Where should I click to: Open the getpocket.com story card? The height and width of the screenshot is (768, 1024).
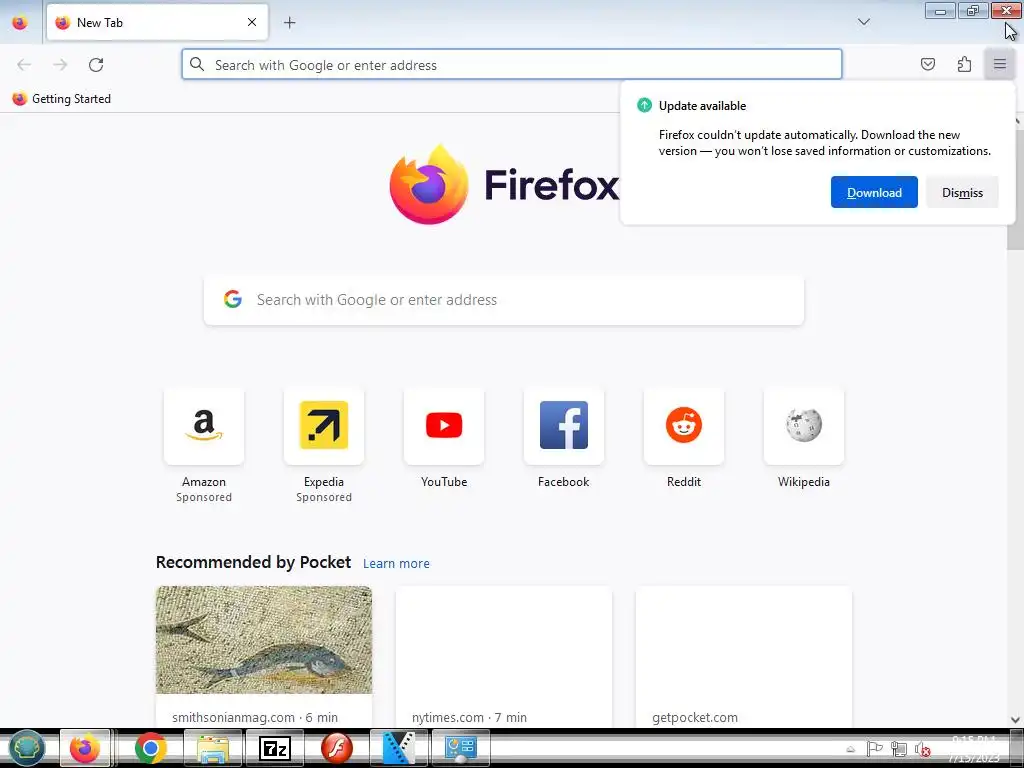(x=744, y=656)
